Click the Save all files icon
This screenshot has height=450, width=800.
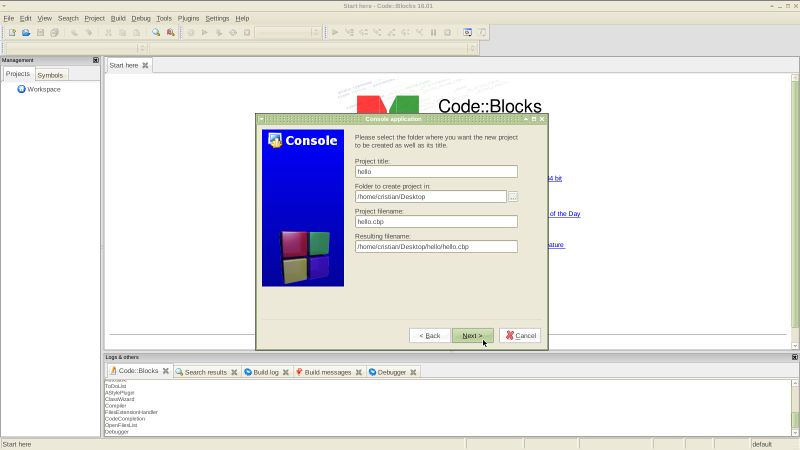point(55,32)
